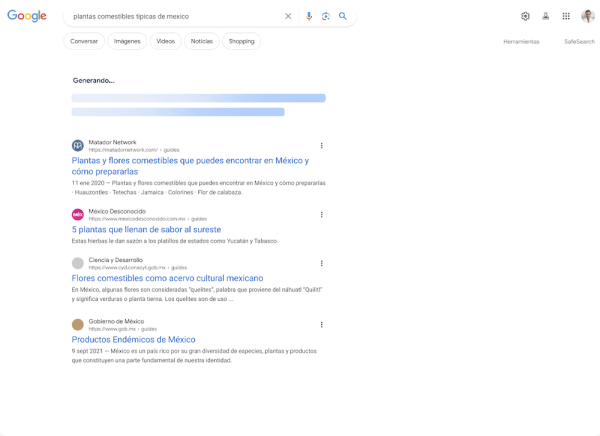Open the Google account profile avatar
The height and width of the screenshot is (436, 600).
(587, 16)
